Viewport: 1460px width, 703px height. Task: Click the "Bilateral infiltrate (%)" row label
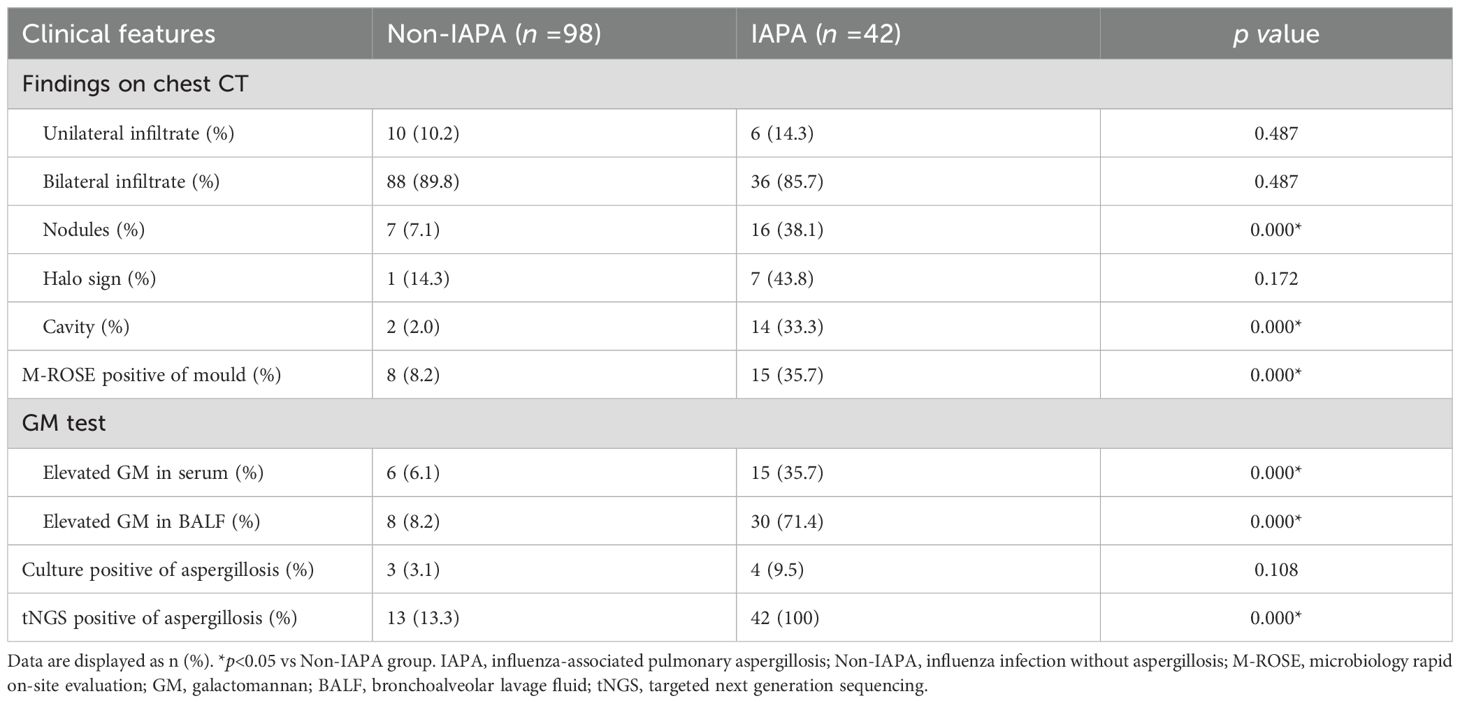click(131, 182)
